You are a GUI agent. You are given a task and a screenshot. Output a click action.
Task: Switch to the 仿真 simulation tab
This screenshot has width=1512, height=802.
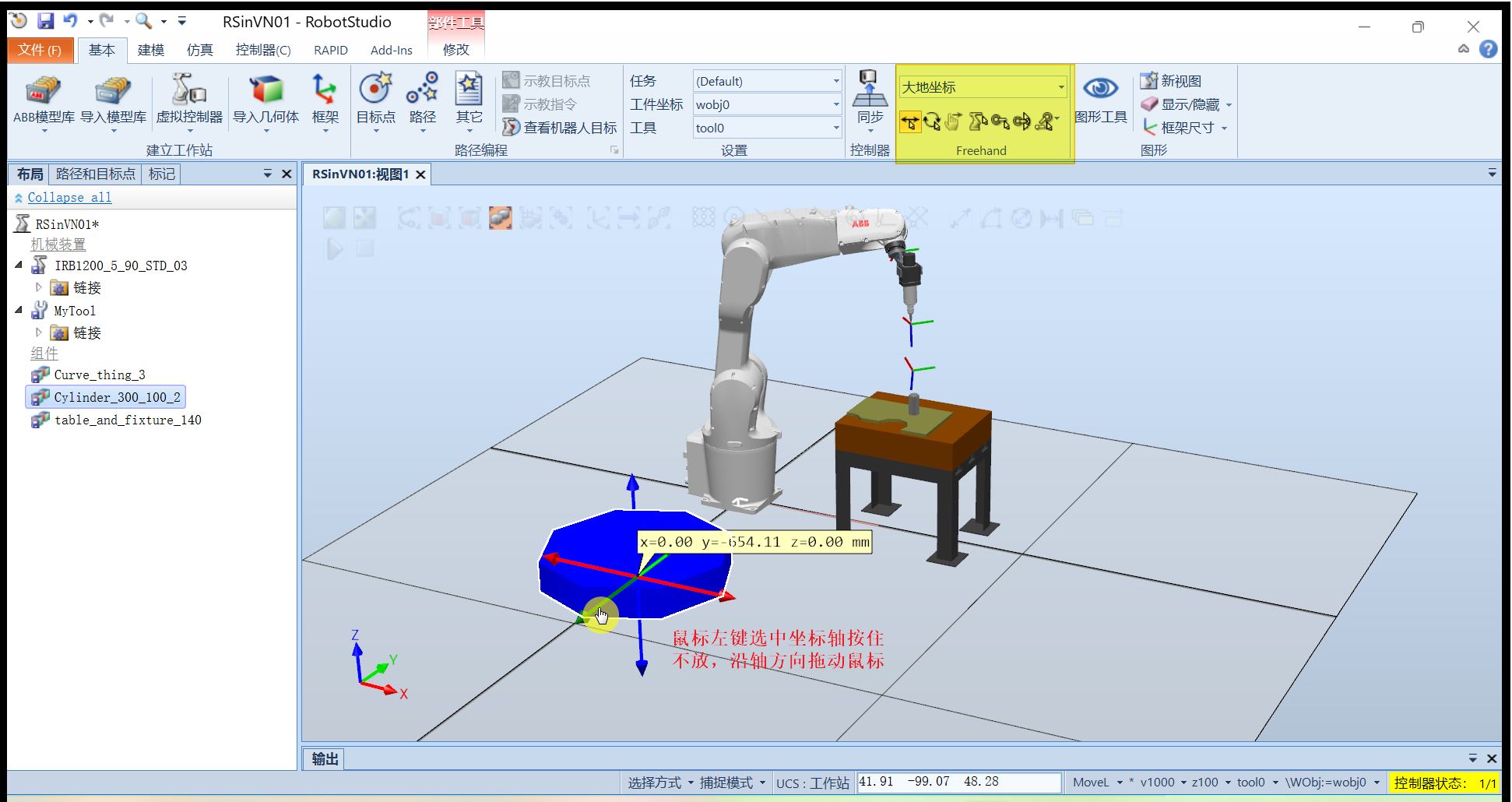[x=200, y=50]
